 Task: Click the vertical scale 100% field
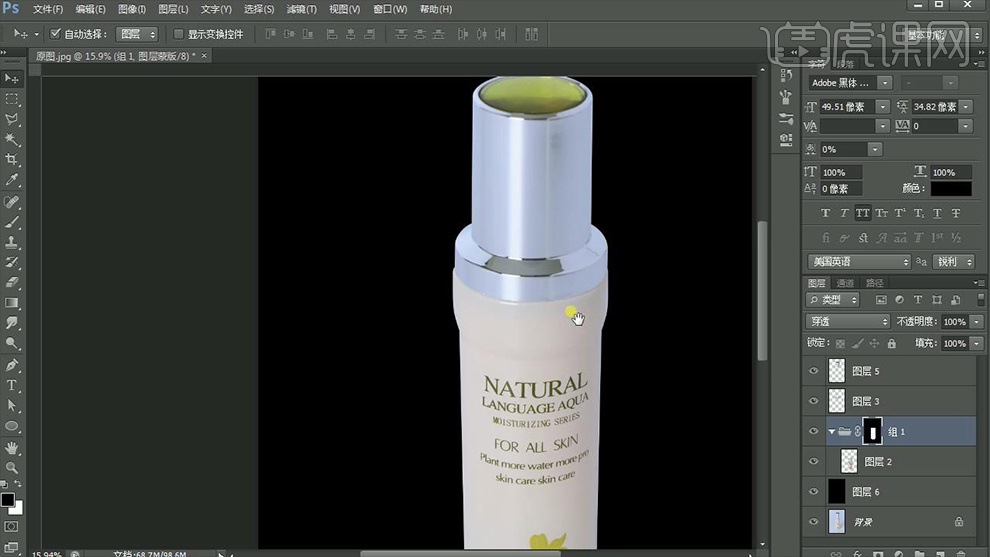tap(840, 172)
